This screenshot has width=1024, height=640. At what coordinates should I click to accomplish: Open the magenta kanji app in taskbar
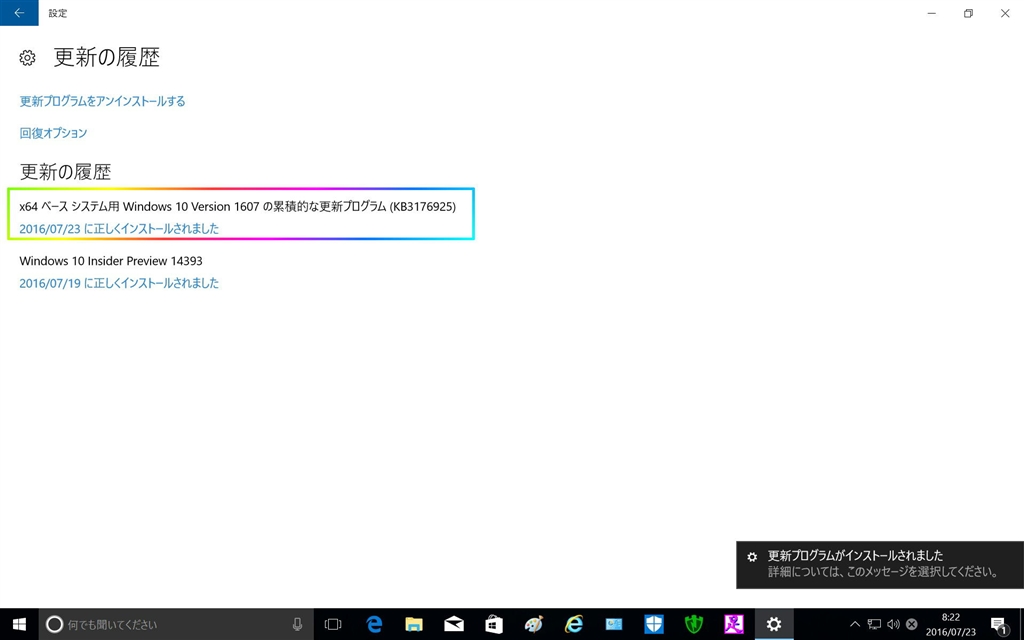click(734, 624)
